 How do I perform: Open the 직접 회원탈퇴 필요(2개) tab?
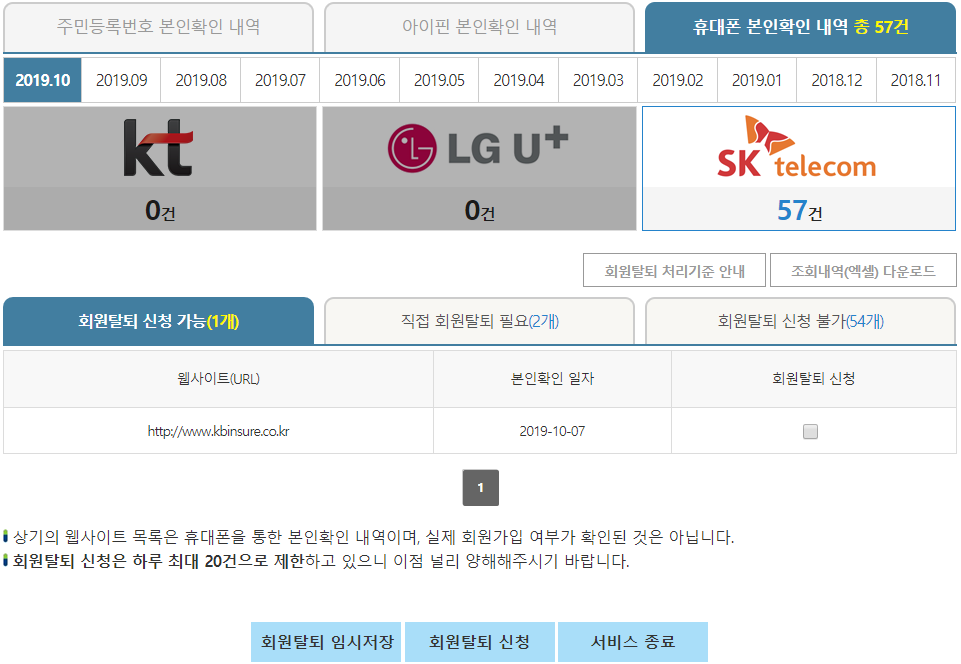(x=479, y=321)
